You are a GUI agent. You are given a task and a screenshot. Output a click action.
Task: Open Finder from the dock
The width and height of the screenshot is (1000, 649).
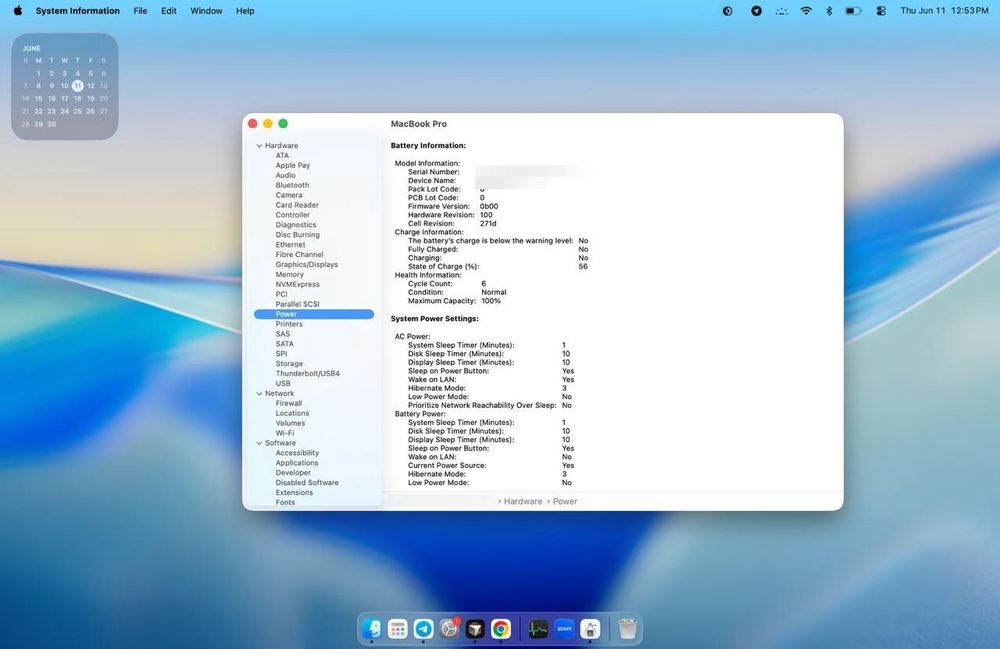(372, 629)
